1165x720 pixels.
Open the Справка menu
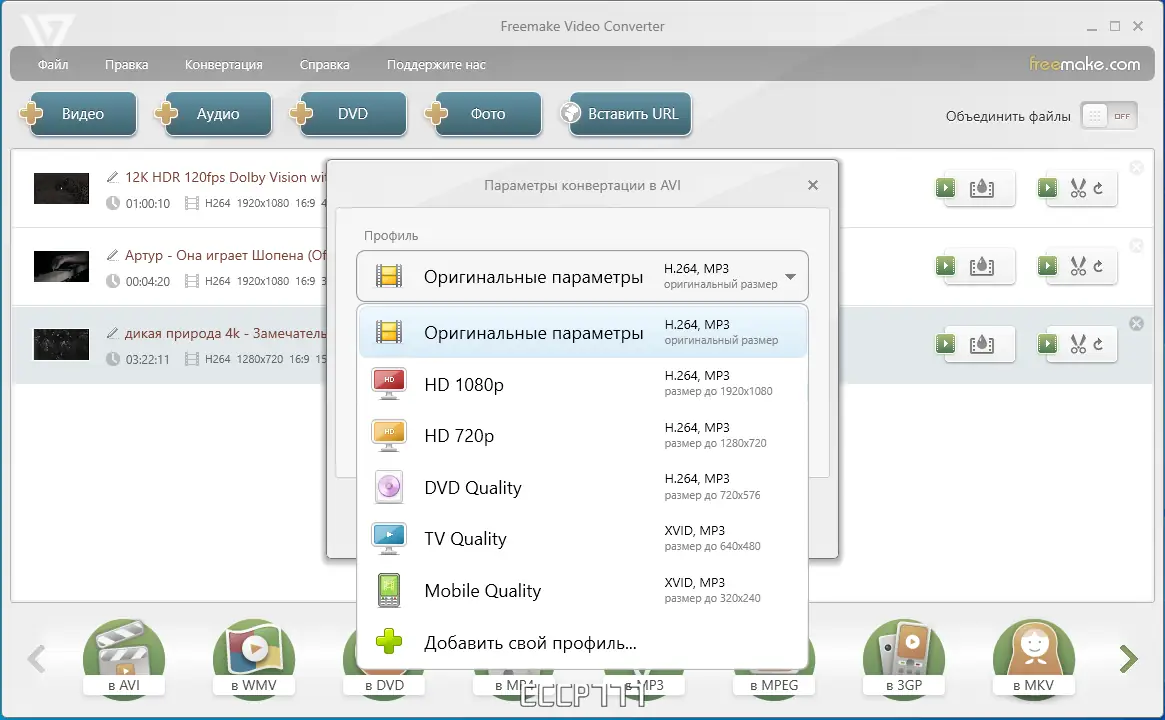pos(324,65)
